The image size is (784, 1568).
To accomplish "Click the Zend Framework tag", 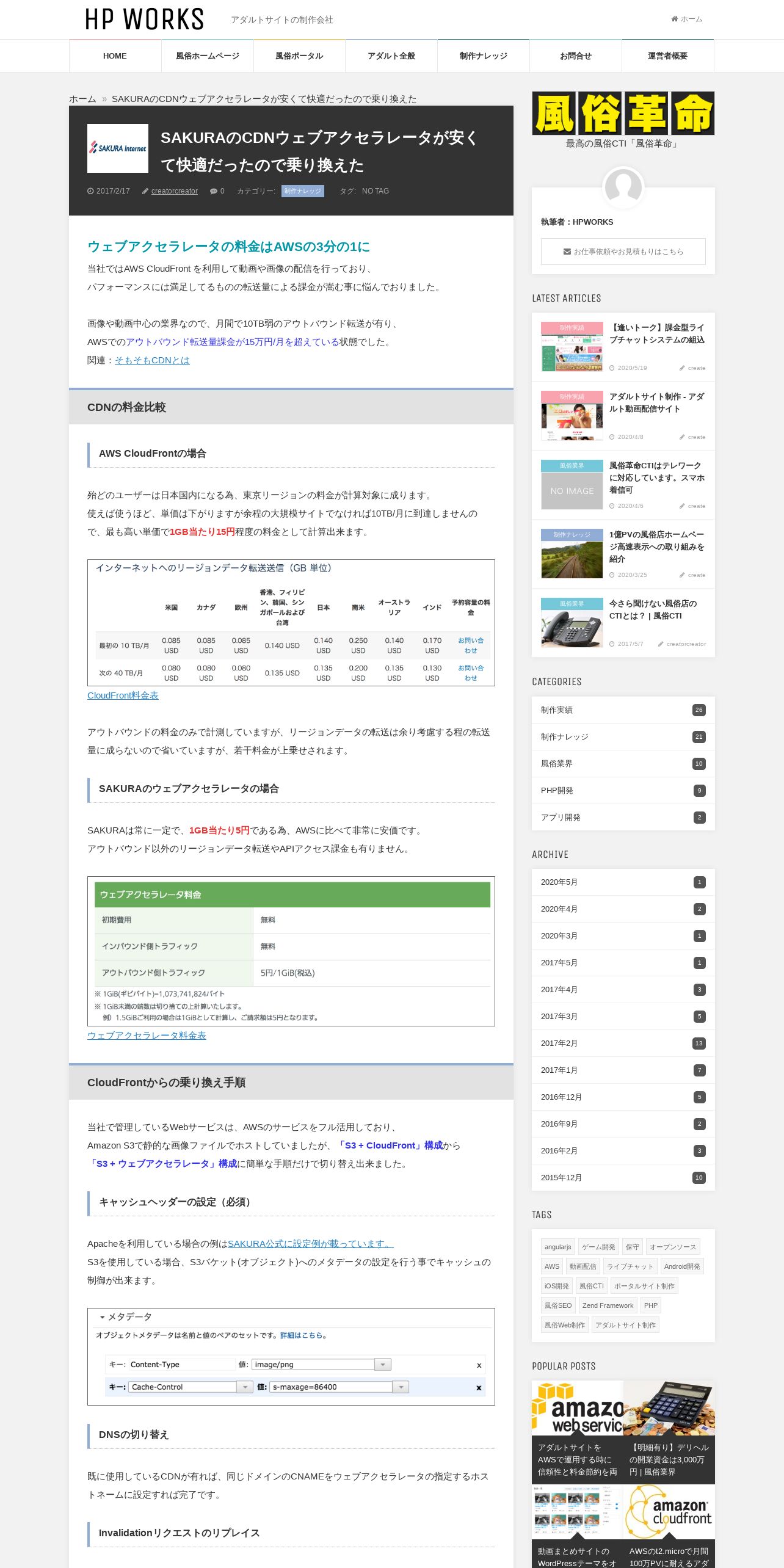I will point(608,1305).
